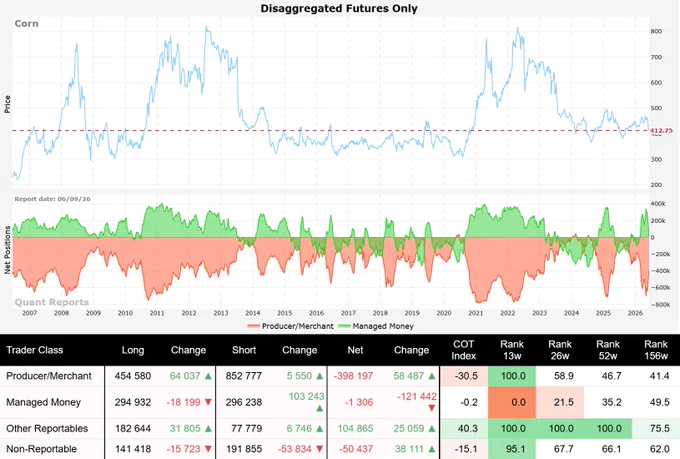Click Non-Reportable Rank 13w cell 95.1
The height and width of the screenshot is (459, 680).
point(513,449)
